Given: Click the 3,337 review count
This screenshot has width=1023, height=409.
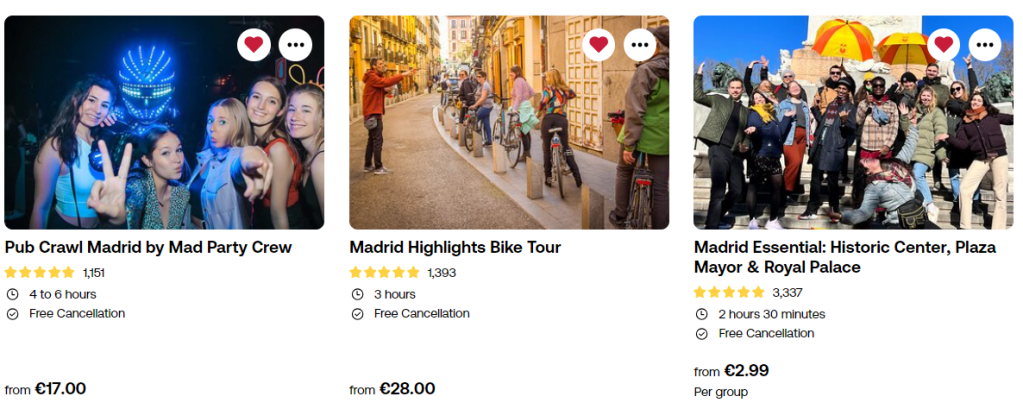Looking at the screenshot, I should click(x=788, y=292).
